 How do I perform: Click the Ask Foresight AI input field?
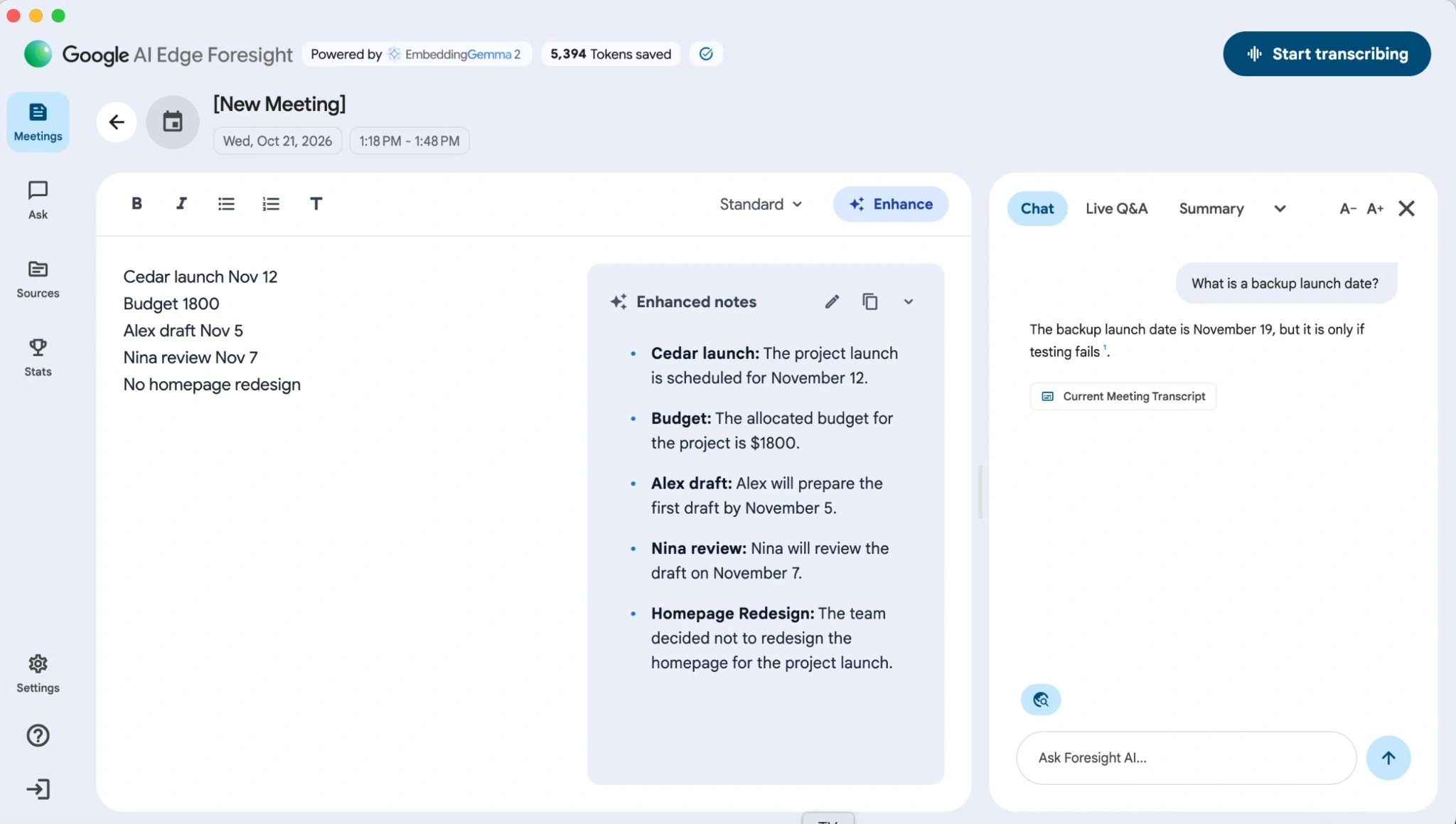tap(1187, 758)
